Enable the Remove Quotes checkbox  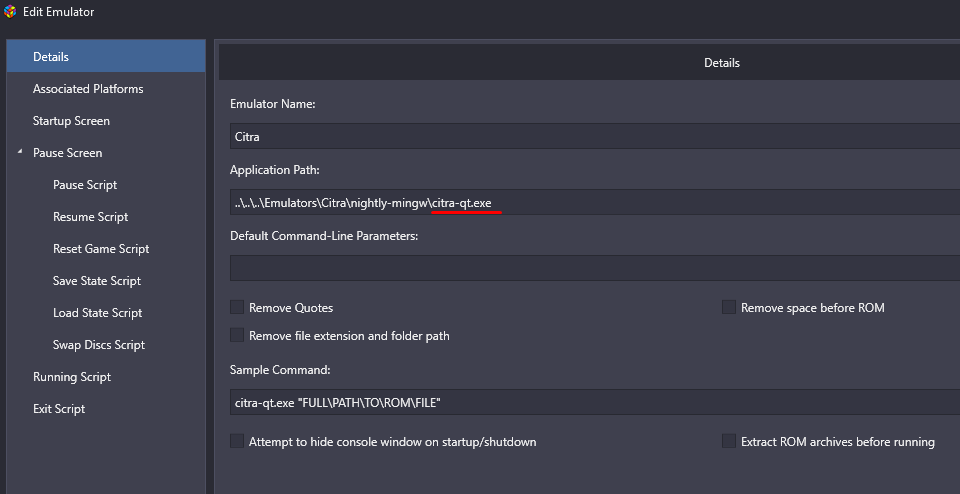tap(237, 307)
